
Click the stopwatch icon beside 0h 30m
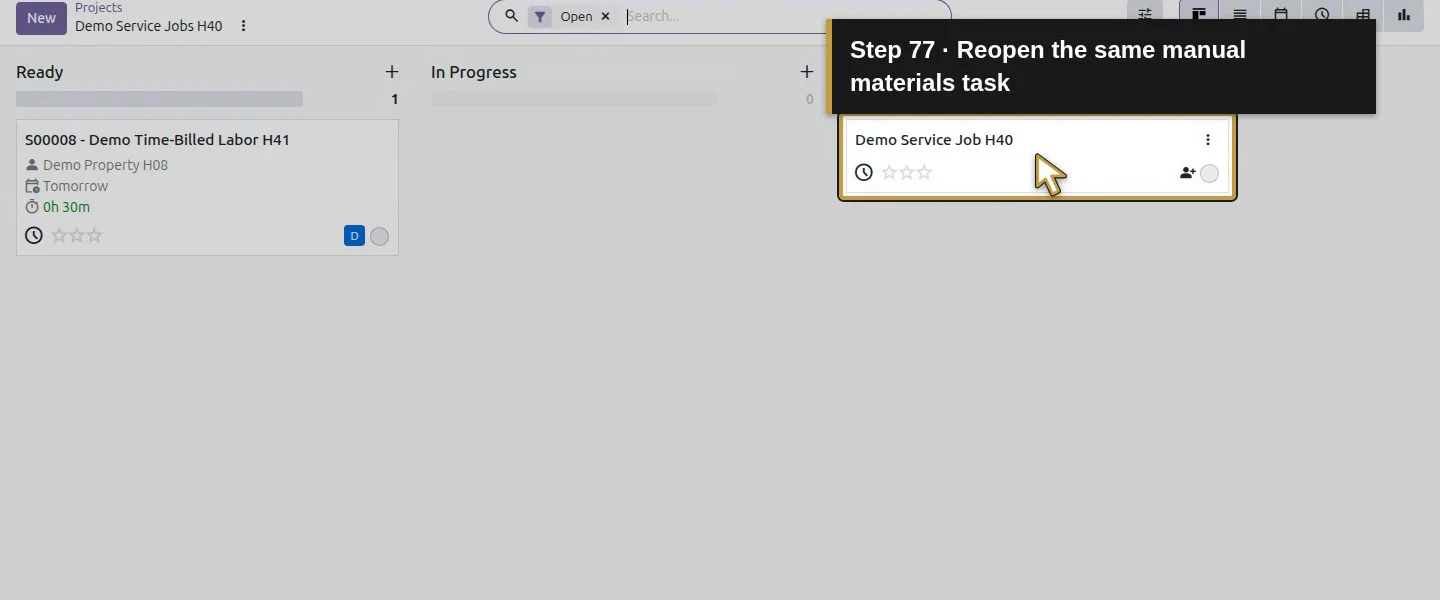pos(32,207)
